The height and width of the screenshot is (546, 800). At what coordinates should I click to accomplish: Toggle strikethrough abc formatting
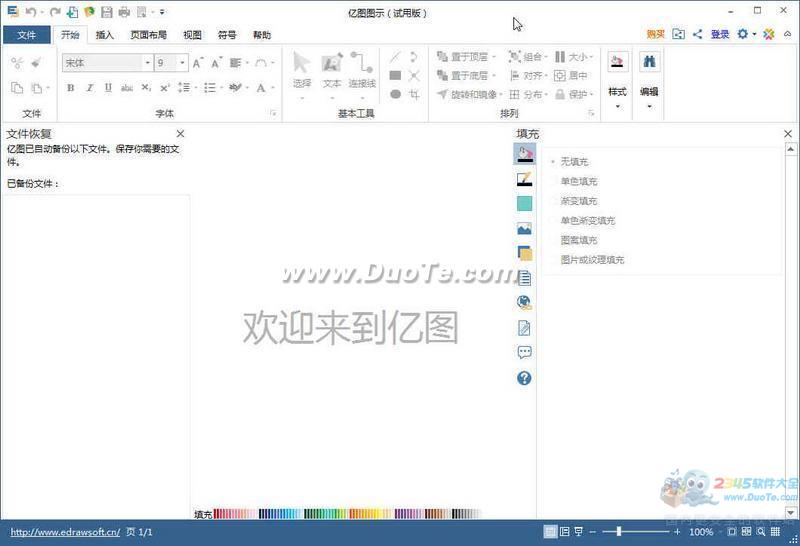127,88
